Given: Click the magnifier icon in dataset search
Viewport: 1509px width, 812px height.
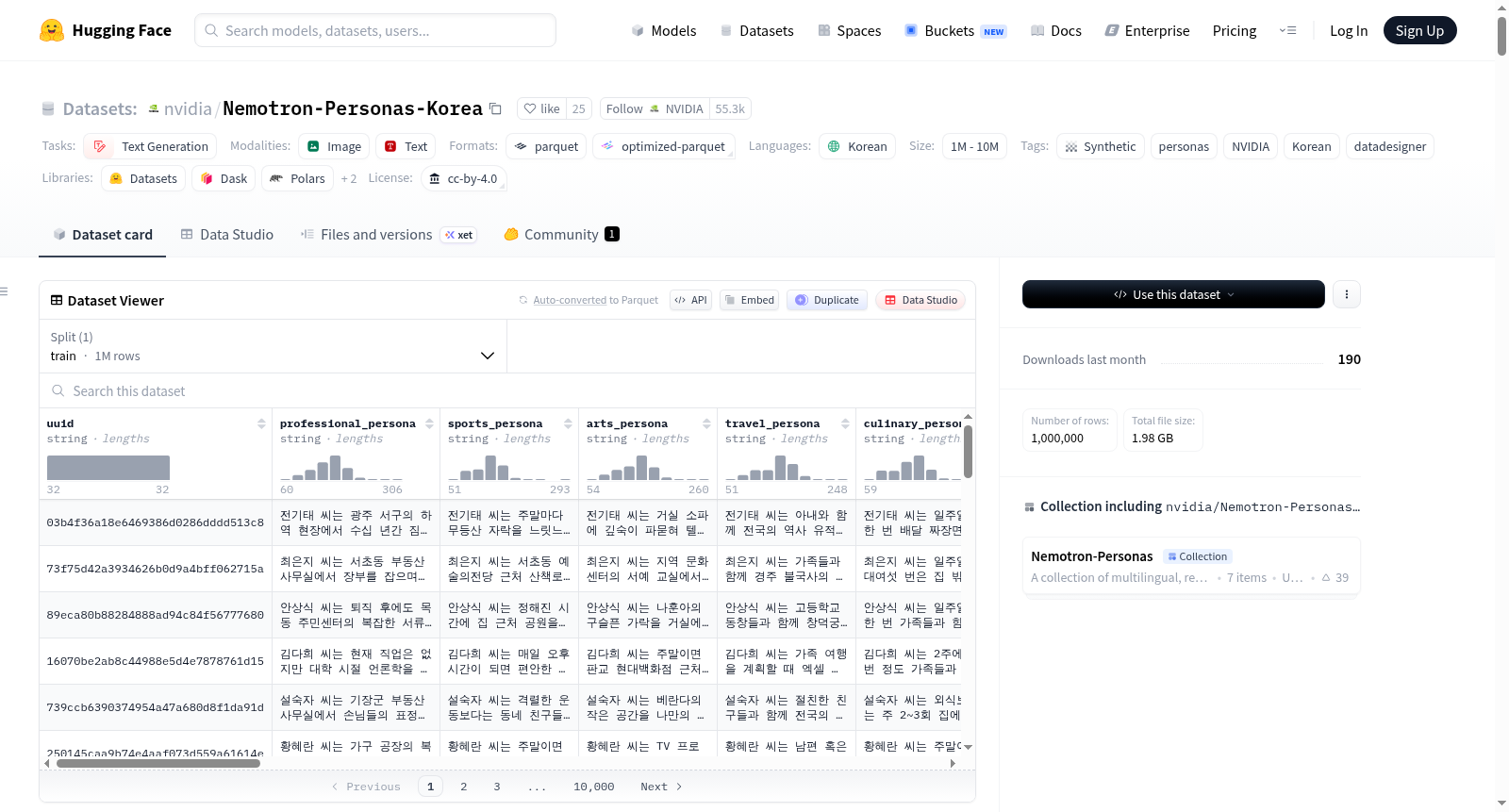Looking at the screenshot, I should tap(58, 390).
